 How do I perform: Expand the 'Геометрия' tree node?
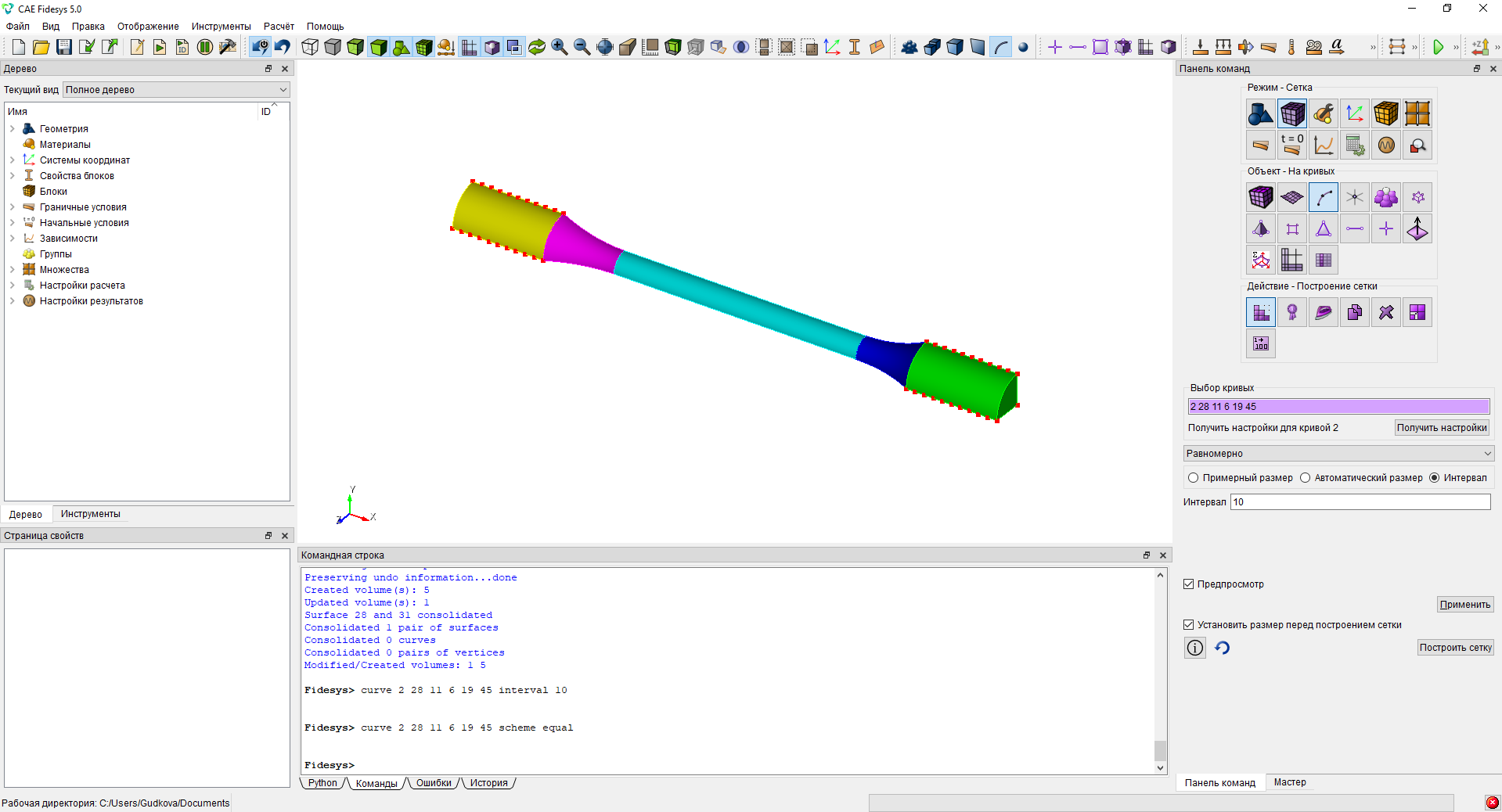tap(13, 129)
